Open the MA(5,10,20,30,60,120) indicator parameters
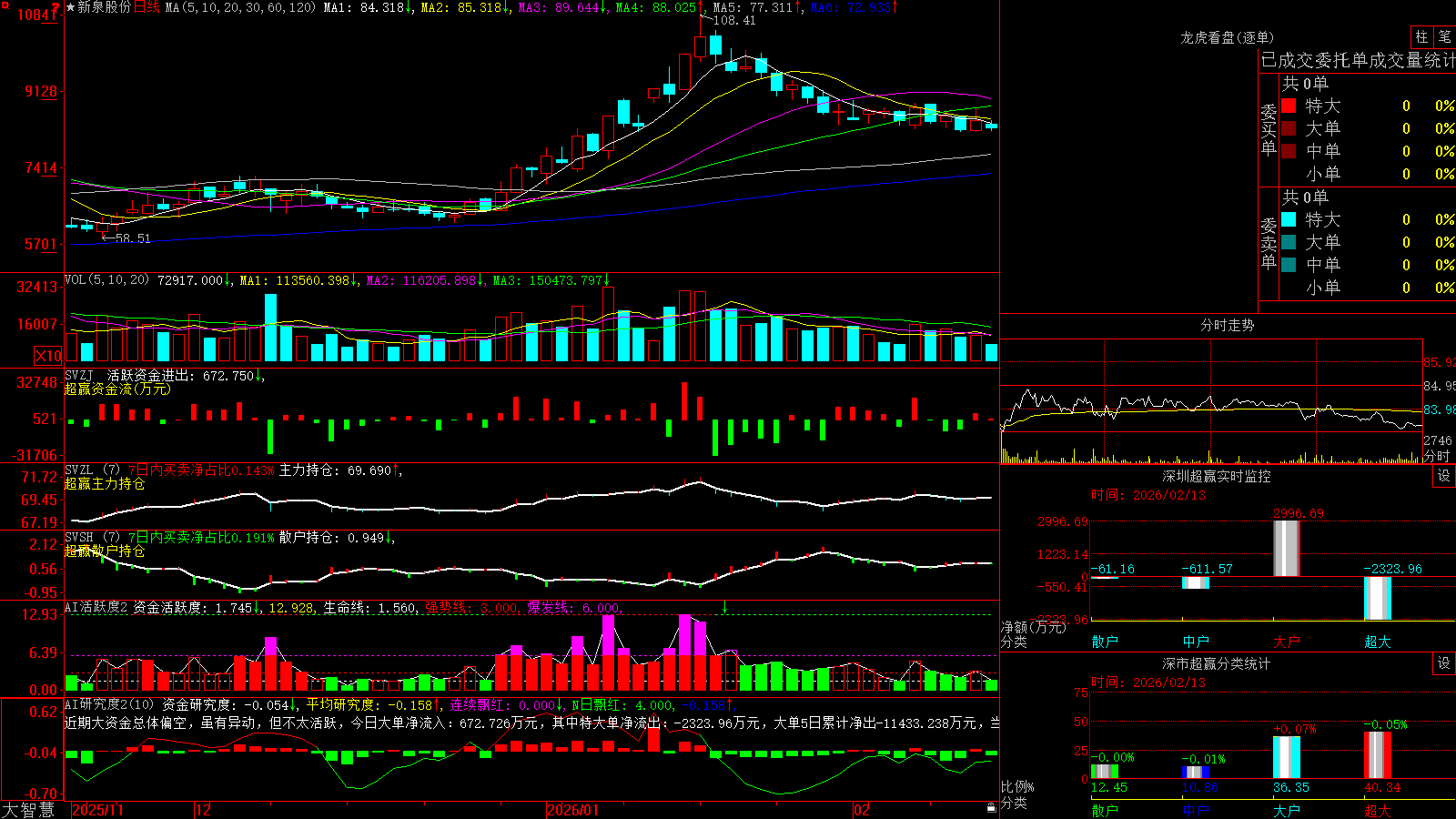 pyautogui.click(x=240, y=7)
